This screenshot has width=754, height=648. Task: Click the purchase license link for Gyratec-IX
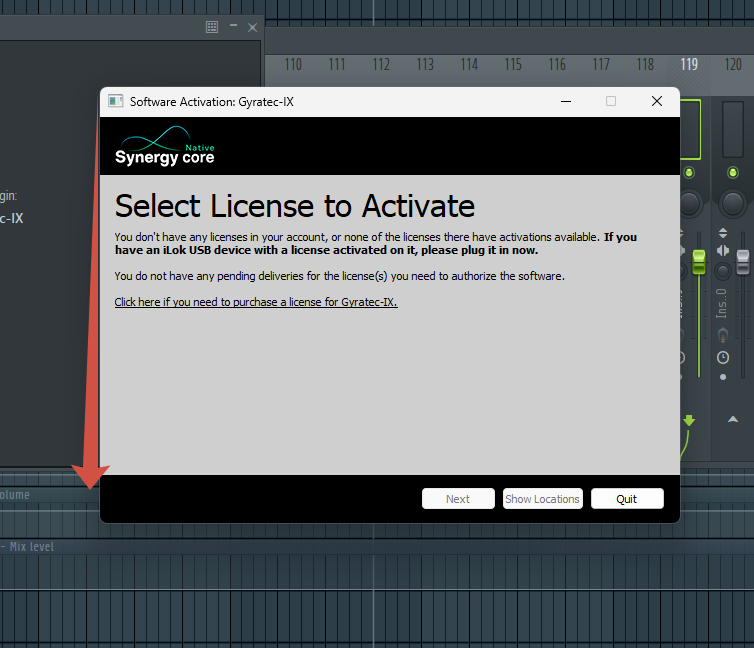pyautogui.click(x=256, y=302)
